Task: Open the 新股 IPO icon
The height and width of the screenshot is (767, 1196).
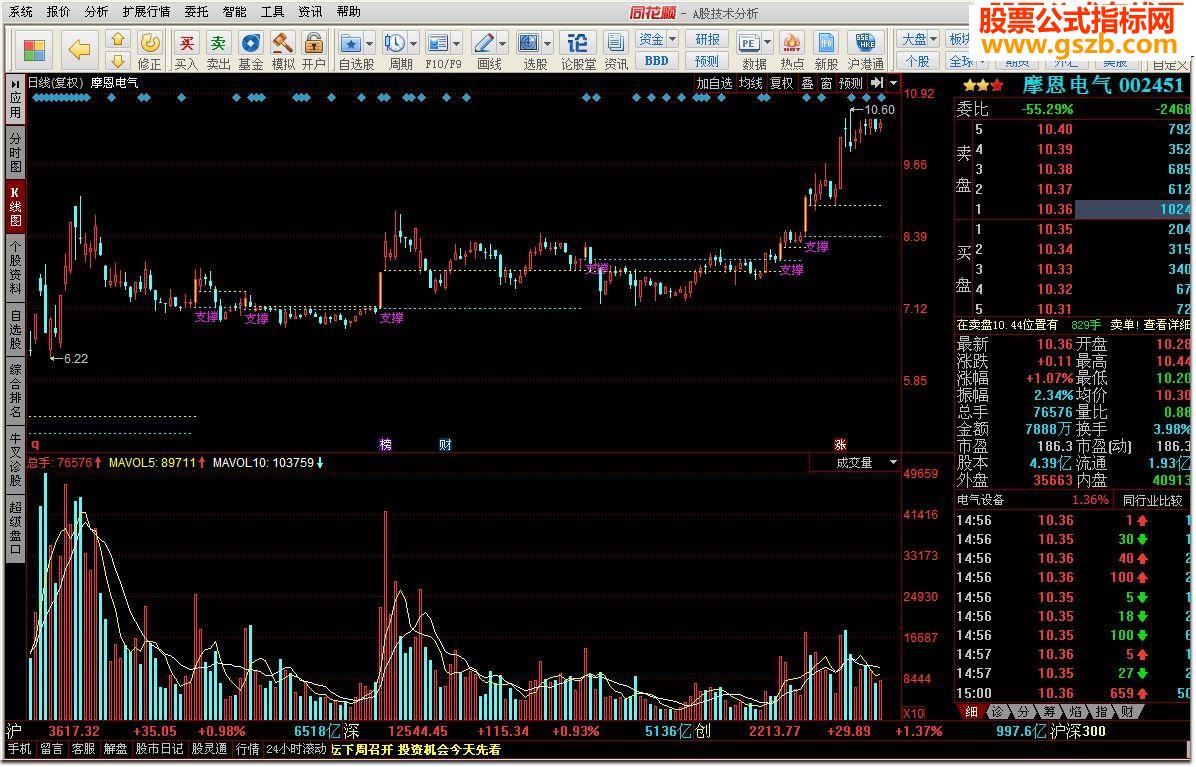Action: [825, 43]
